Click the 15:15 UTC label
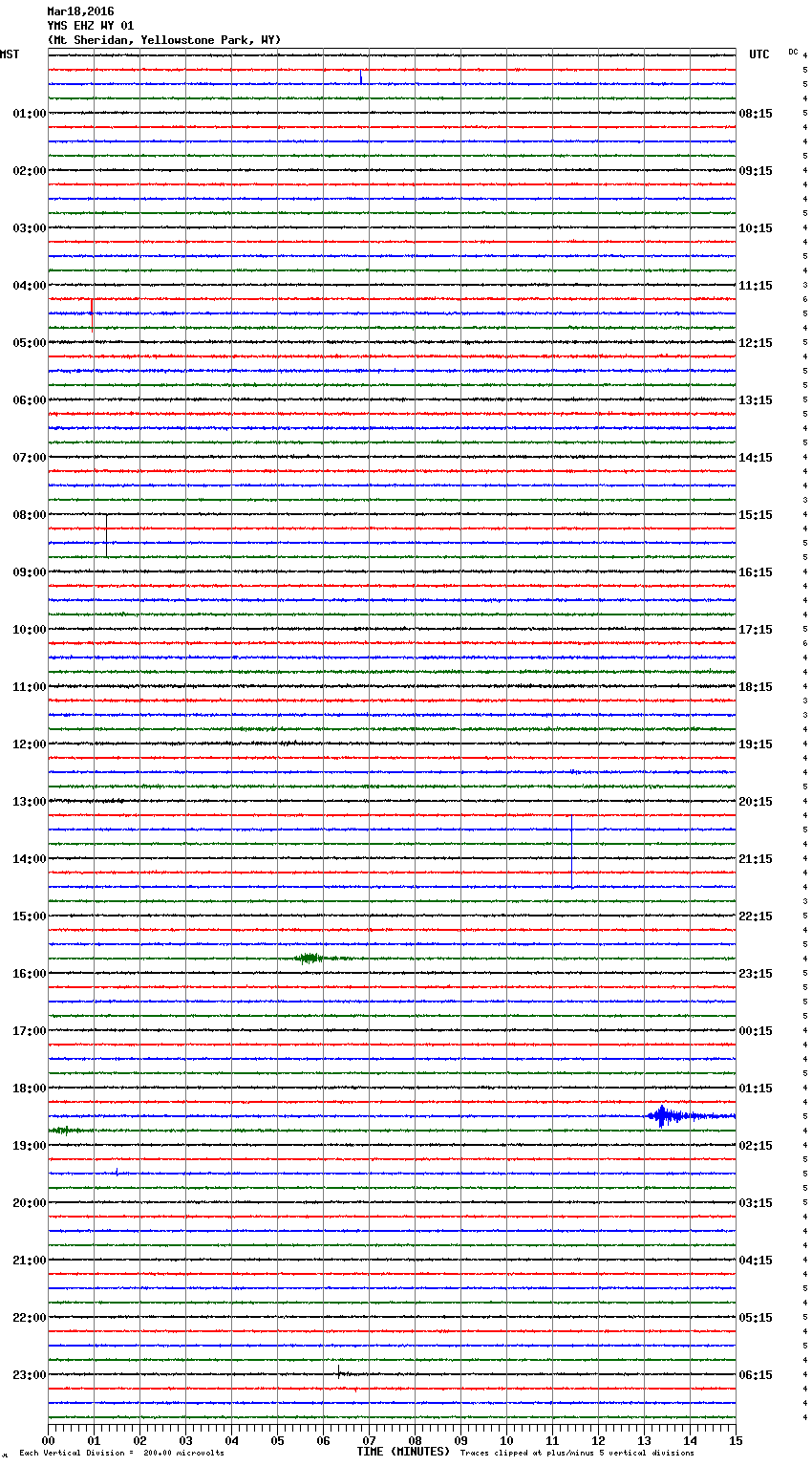This screenshot has width=812, height=1466. (x=756, y=515)
